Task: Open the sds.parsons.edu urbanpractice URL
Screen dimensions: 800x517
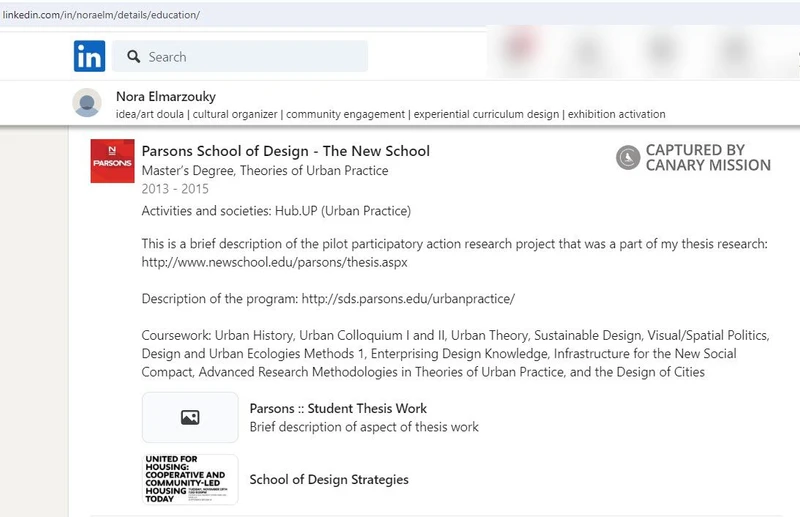Action: coord(408,299)
